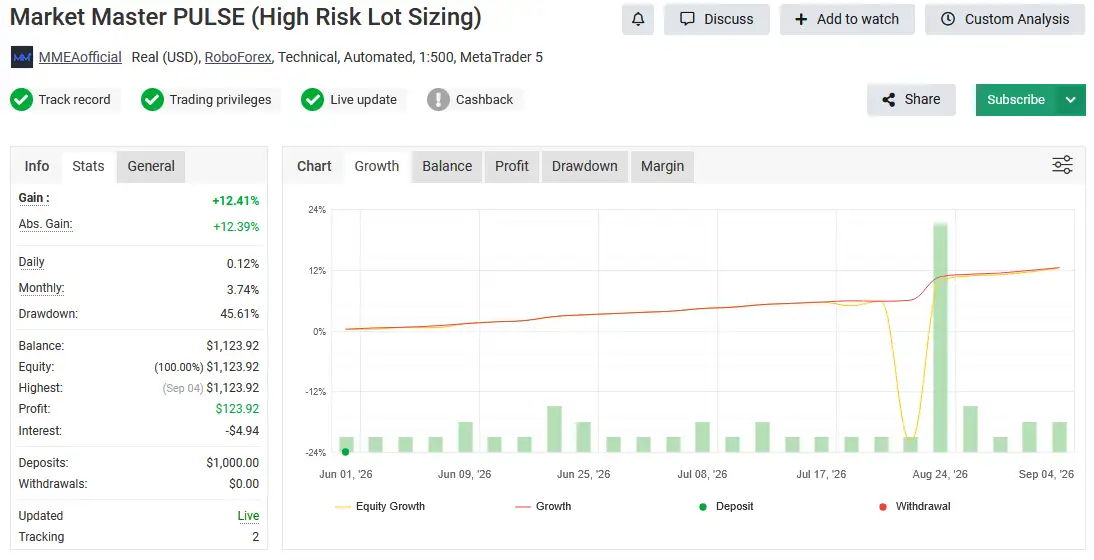The image size is (1094, 560).
Task: Click the Trading privileges green checkmark
Action: point(152,100)
